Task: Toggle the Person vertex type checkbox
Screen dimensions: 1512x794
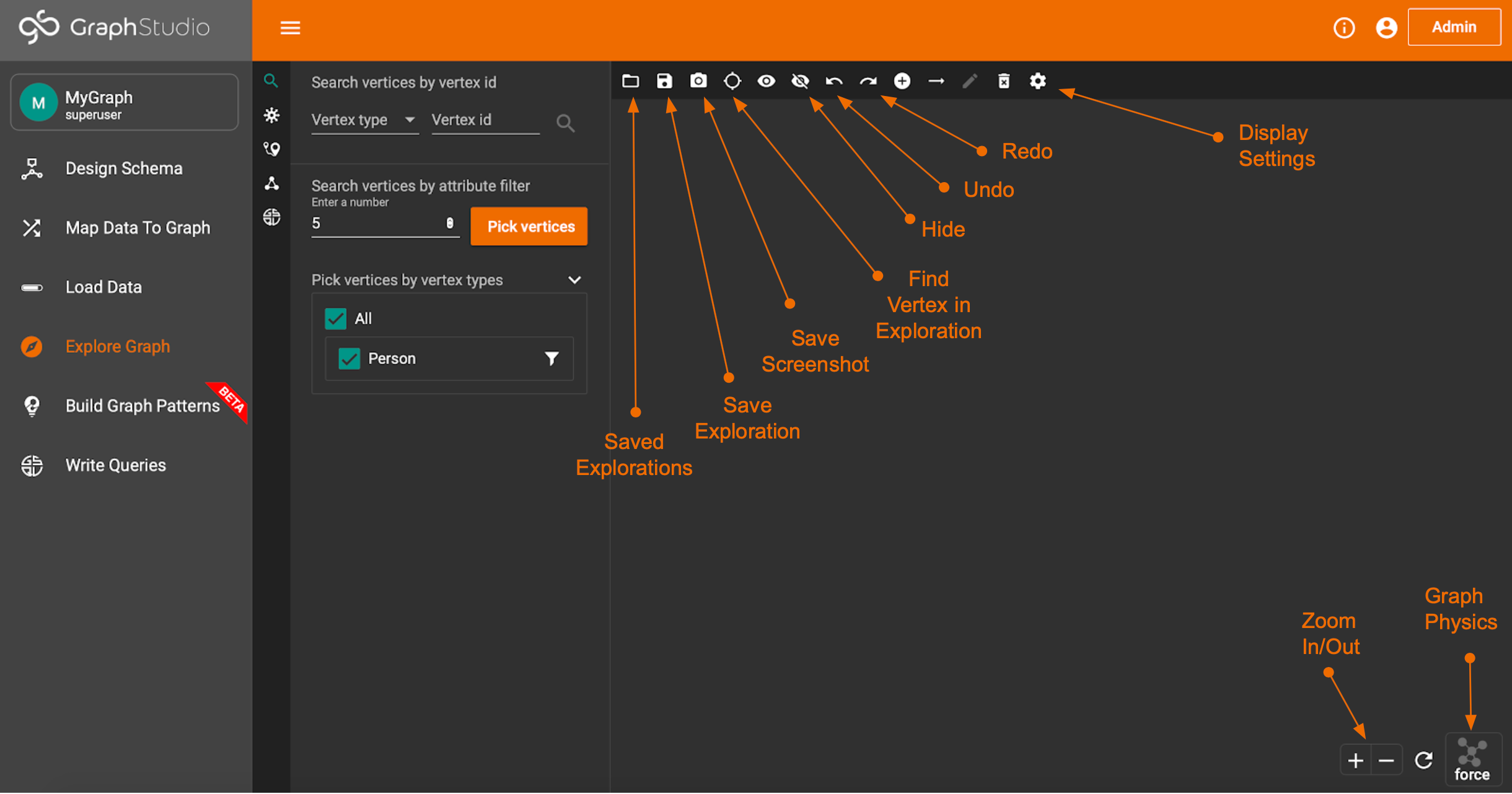Action: [349, 359]
